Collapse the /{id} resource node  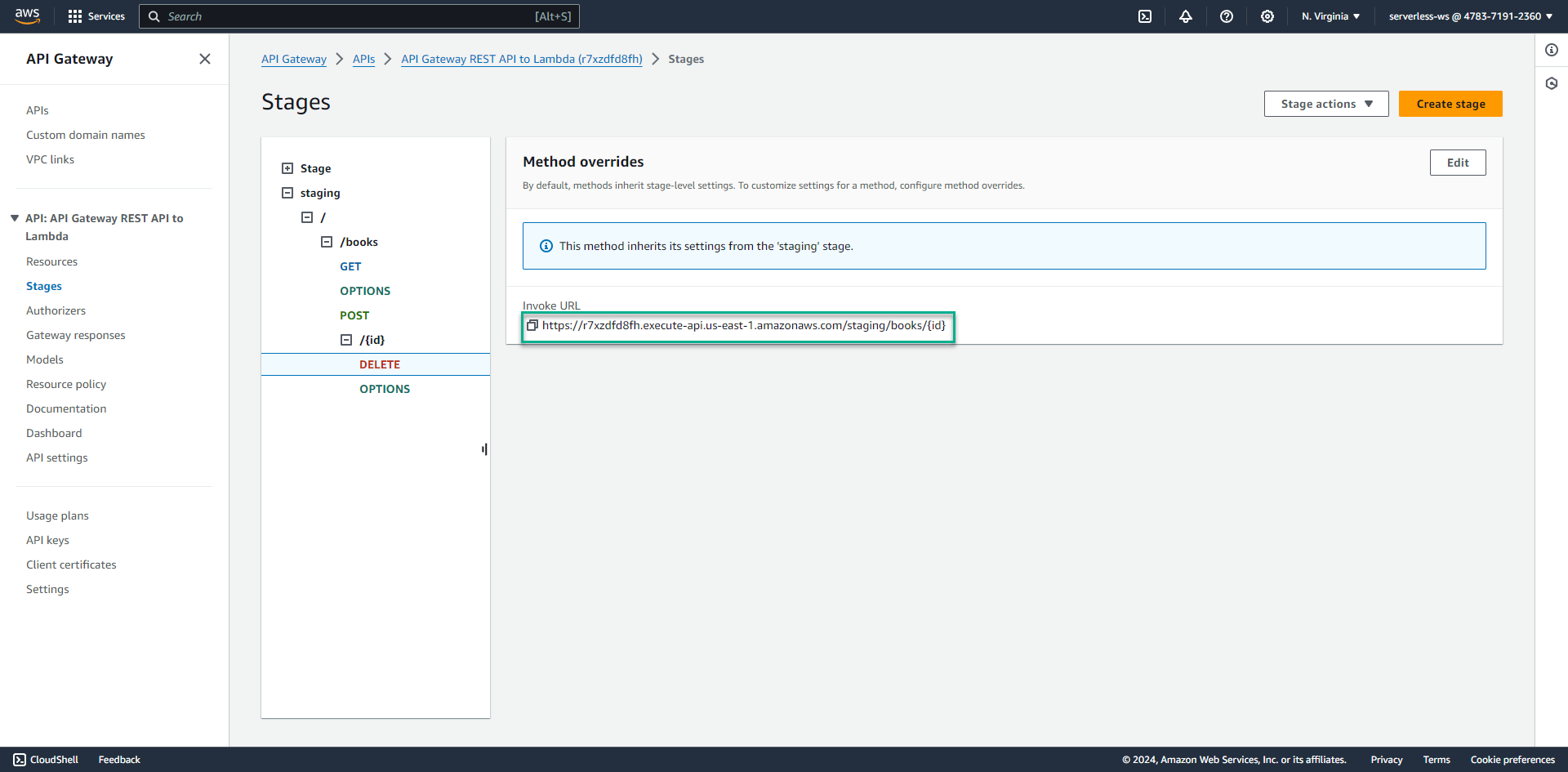pos(346,340)
